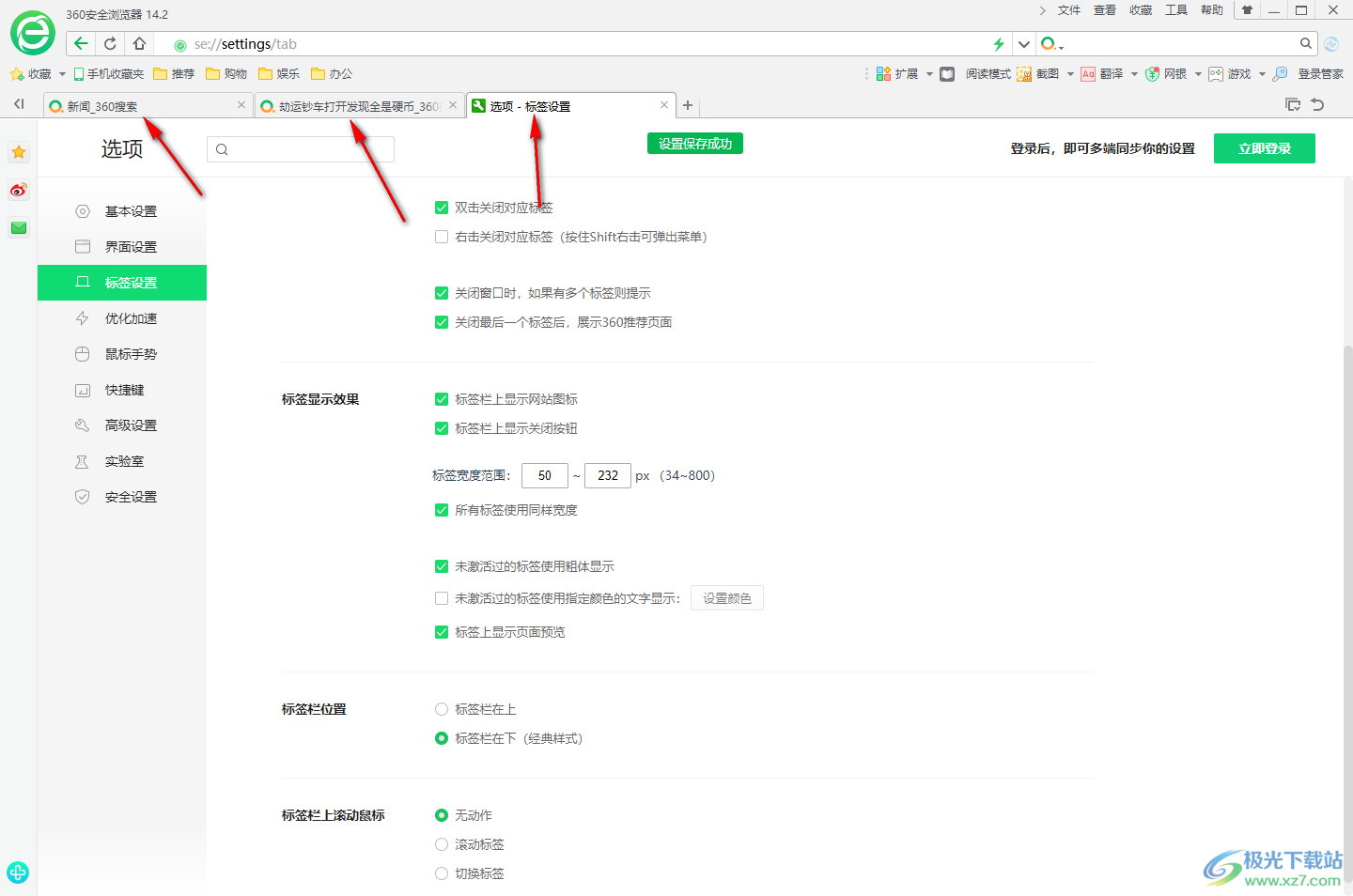Open the sidebar favorites star icon

(x=19, y=152)
